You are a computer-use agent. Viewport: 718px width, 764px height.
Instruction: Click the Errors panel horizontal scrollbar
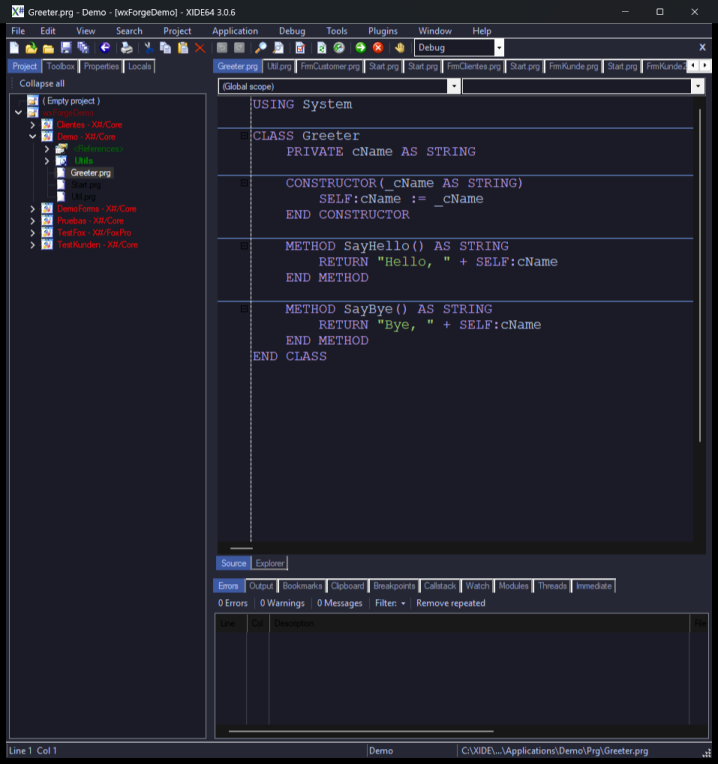[x=361, y=731]
